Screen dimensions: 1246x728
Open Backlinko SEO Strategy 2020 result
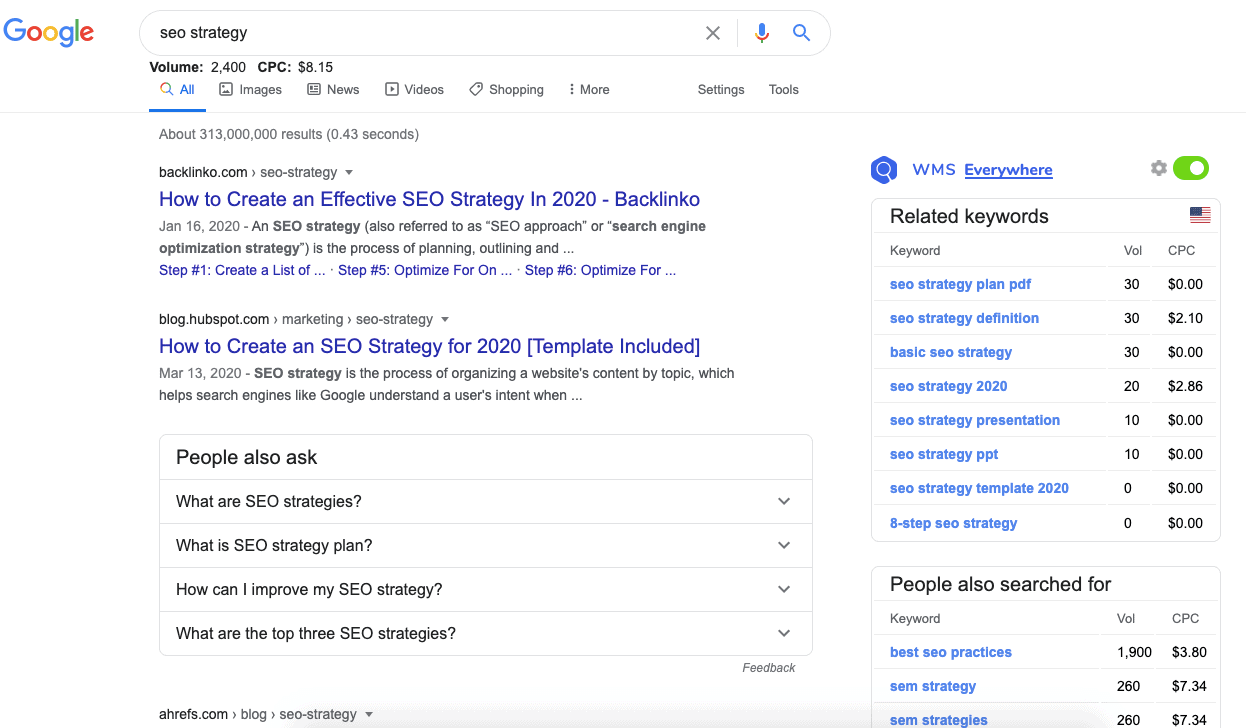click(429, 199)
